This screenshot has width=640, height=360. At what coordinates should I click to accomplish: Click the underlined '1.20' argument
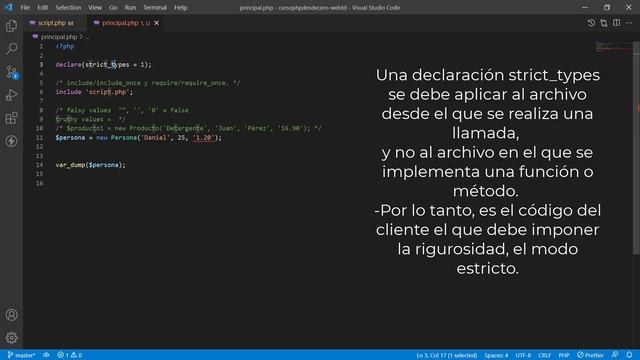(x=203, y=138)
